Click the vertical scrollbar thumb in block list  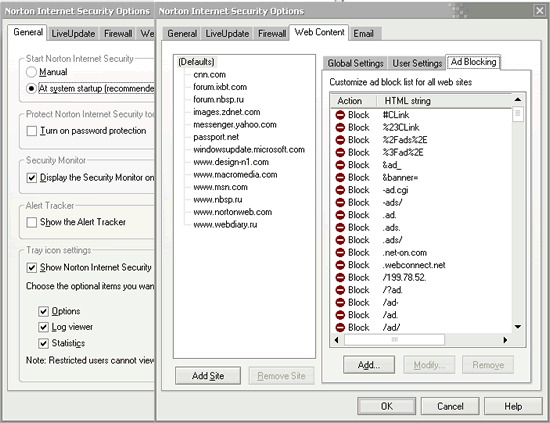click(x=518, y=114)
